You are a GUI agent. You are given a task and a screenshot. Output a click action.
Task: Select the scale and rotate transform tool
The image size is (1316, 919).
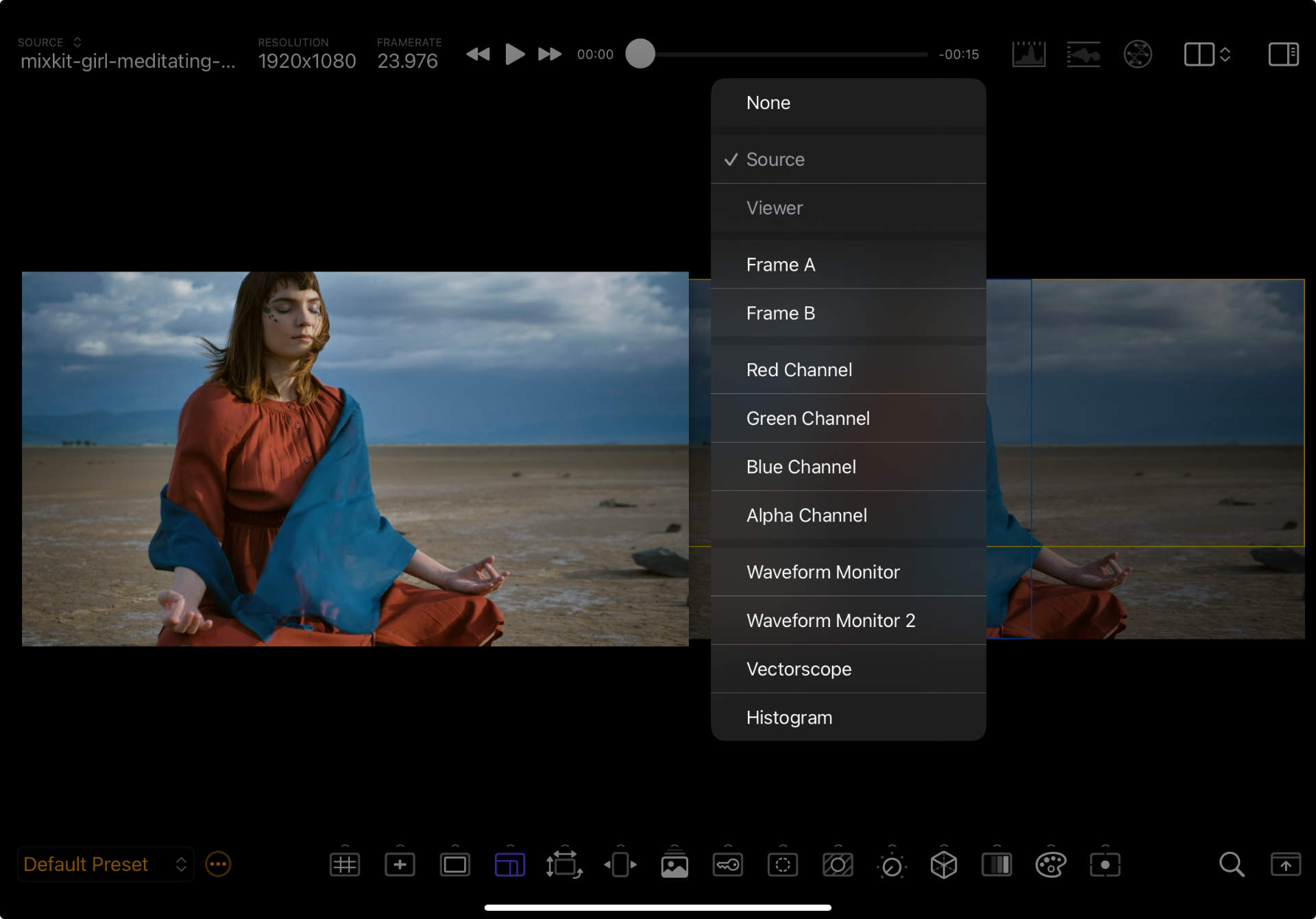[x=563, y=865]
